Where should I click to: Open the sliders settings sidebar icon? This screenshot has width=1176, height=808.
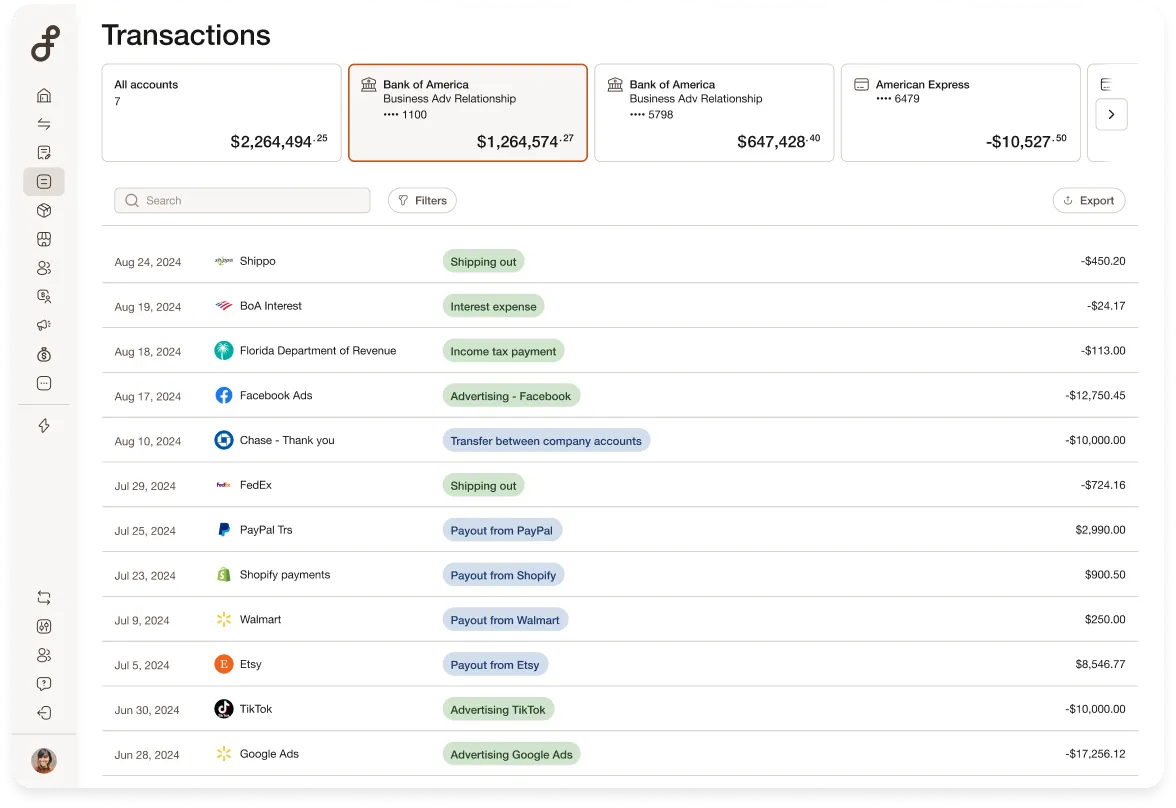coord(44,626)
